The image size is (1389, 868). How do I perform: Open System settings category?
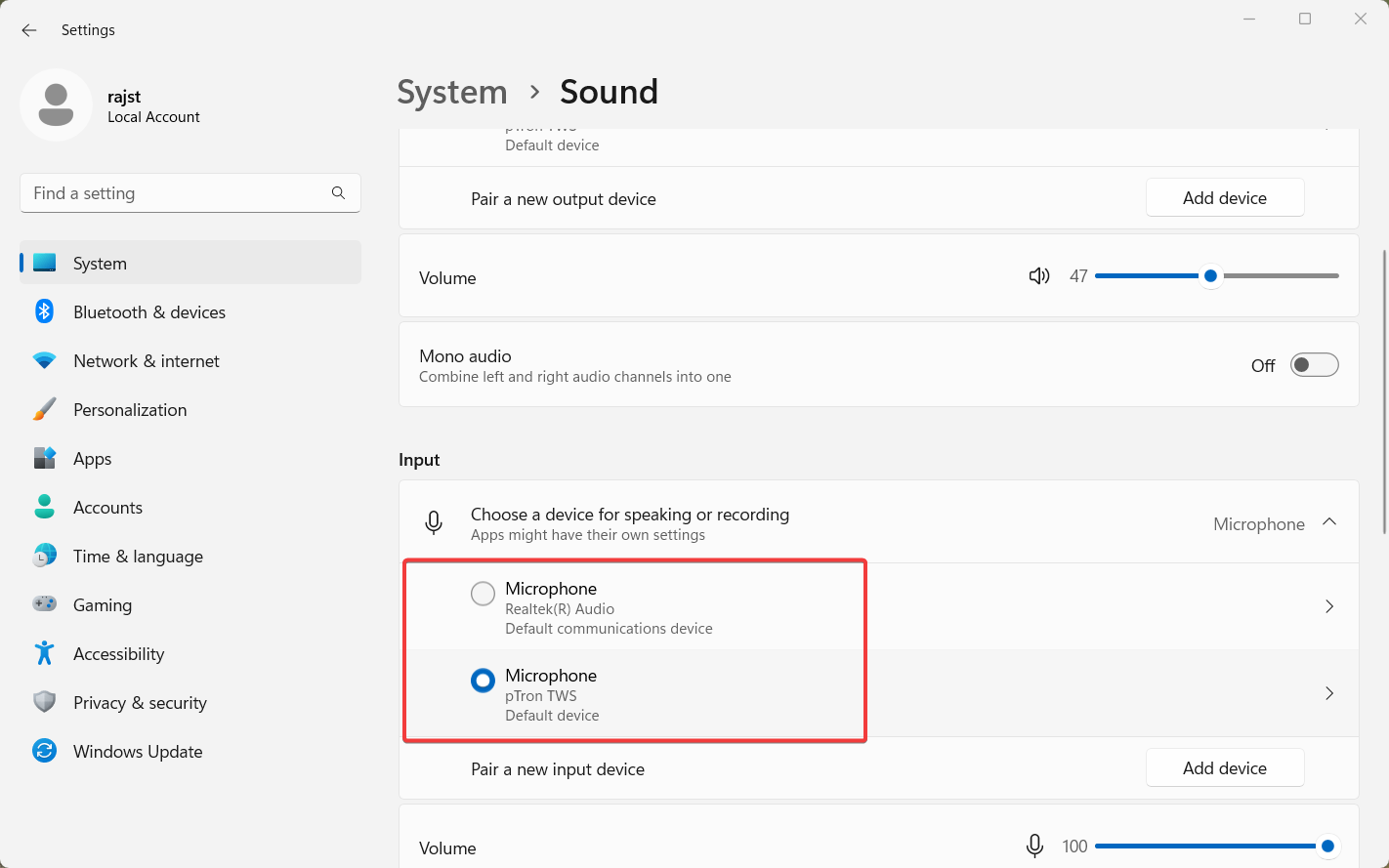[x=190, y=263]
